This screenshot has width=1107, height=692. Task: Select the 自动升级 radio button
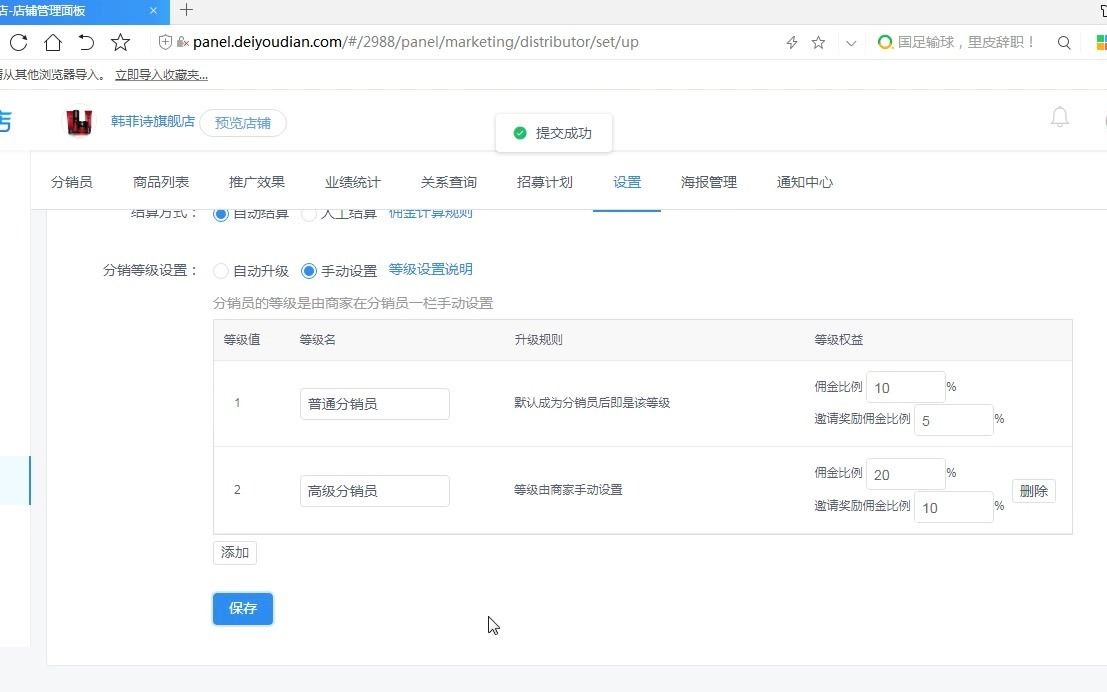pyautogui.click(x=220, y=270)
